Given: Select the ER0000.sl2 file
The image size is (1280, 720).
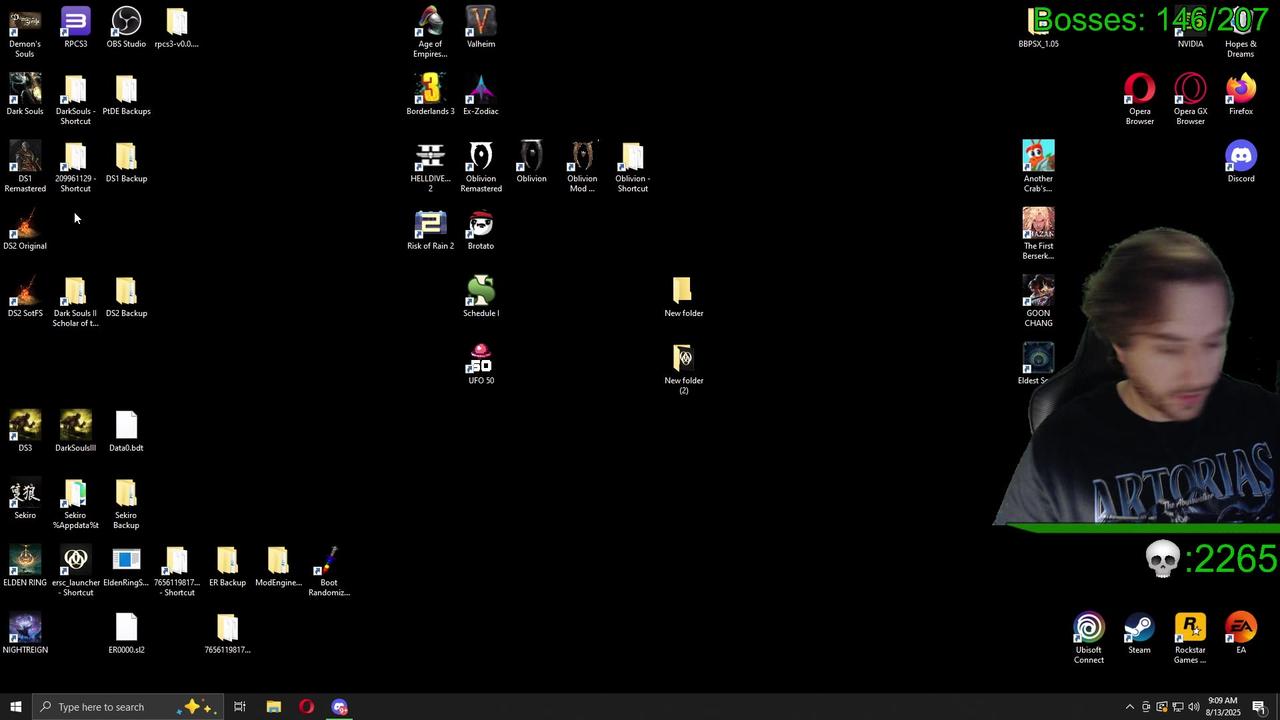Looking at the screenshot, I should [126, 633].
